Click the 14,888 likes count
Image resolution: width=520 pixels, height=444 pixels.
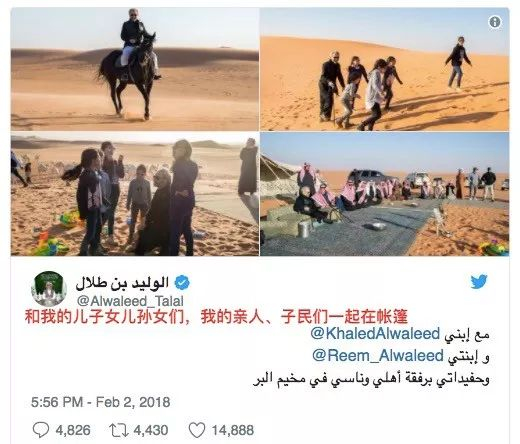tap(233, 430)
